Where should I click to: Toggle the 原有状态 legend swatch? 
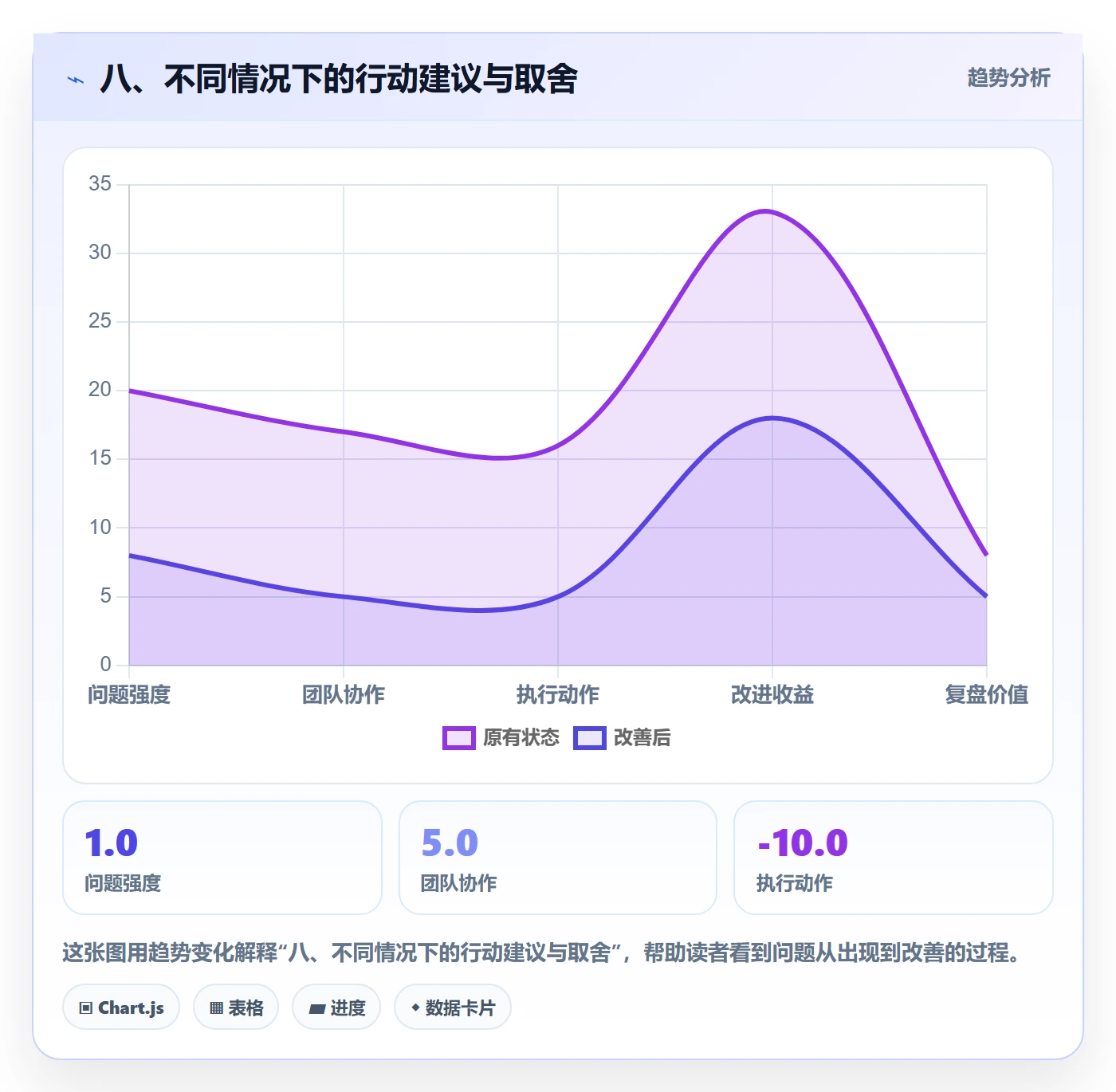click(458, 738)
